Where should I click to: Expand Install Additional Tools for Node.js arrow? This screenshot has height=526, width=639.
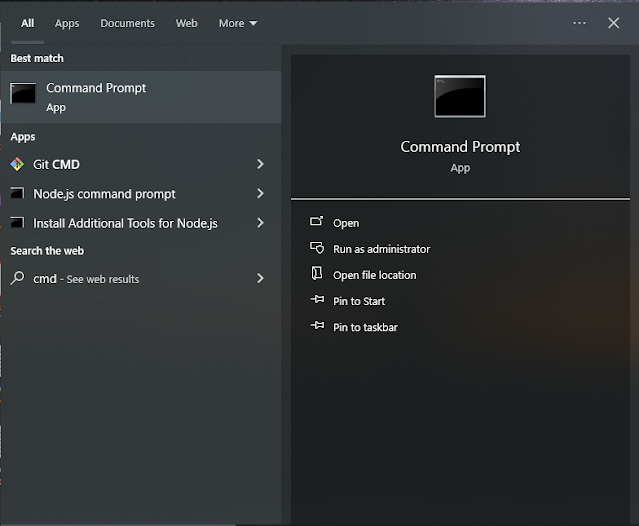pyautogui.click(x=260, y=223)
